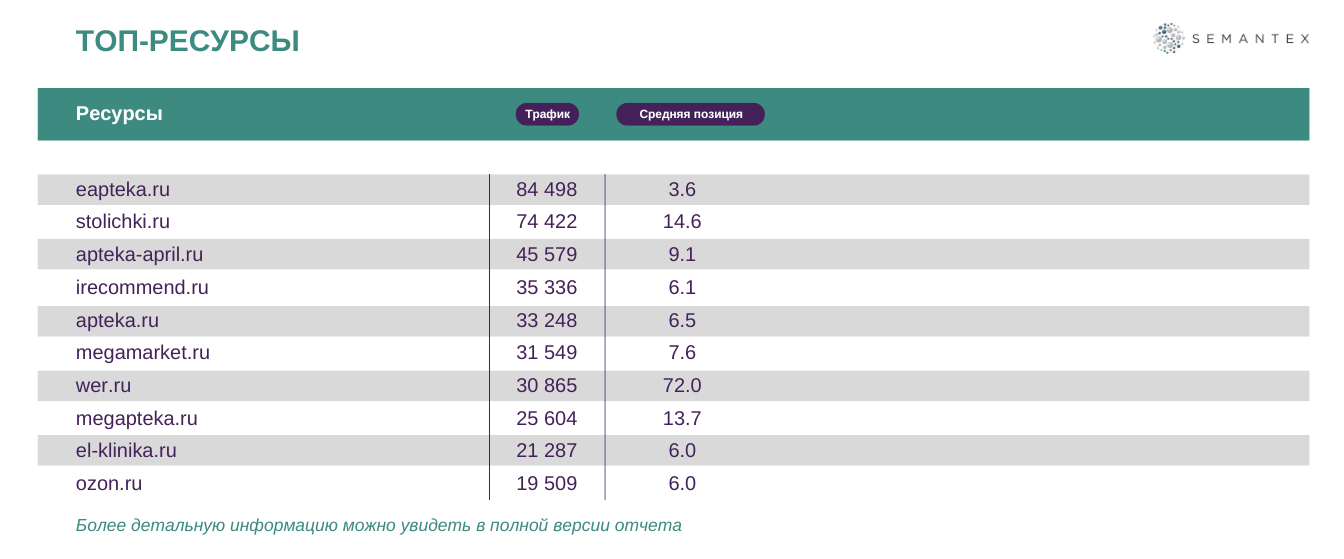
Task: Open the ozon.ru resource link
Action: pyautogui.click(x=109, y=484)
